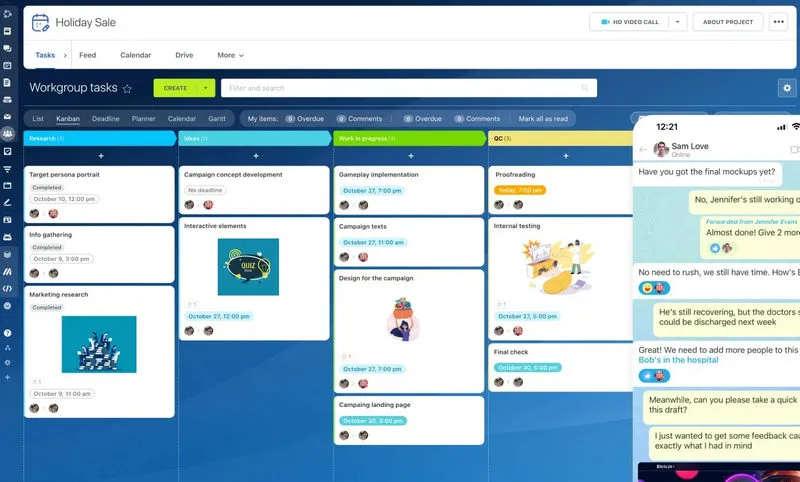Click the Filter and search field
800x482 pixels.
click(409, 88)
